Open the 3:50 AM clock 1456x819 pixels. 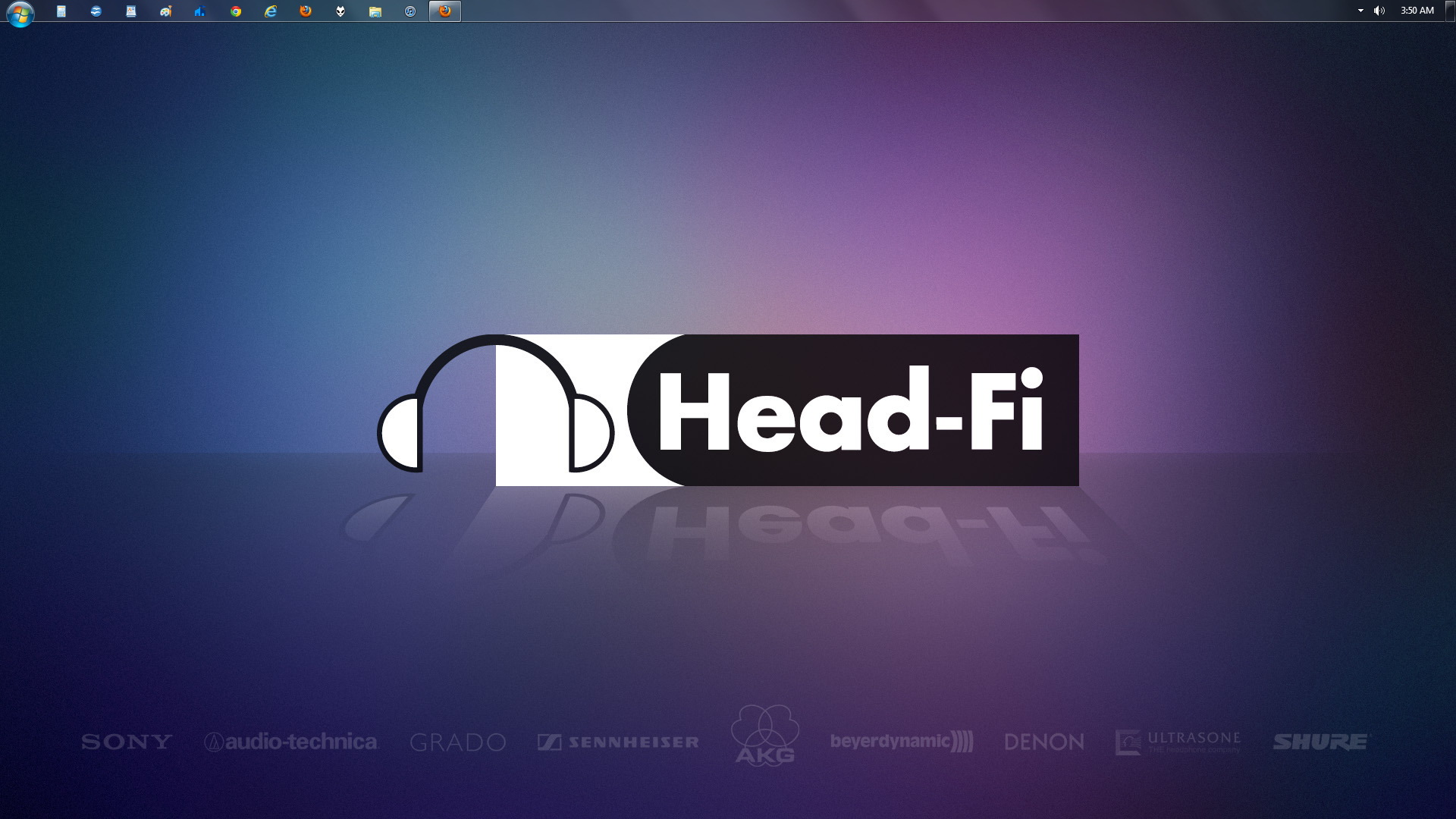[1417, 11]
